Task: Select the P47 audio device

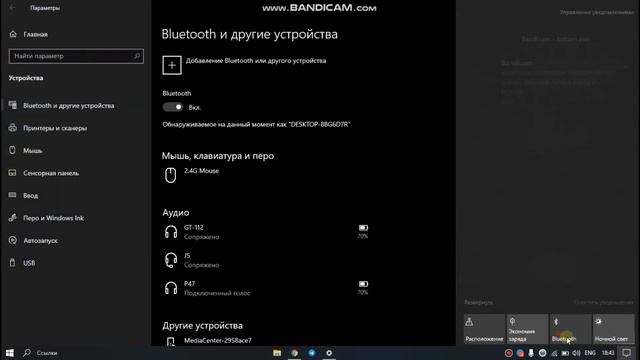Action: pos(265,288)
